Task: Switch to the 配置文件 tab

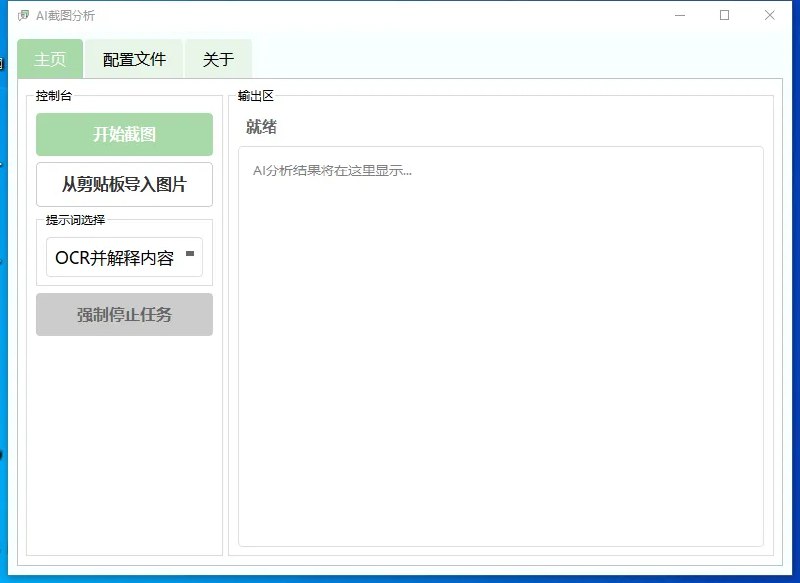Action: tap(133, 60)
